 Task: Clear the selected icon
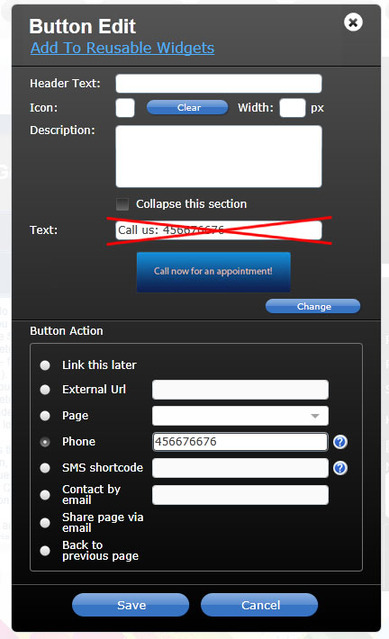pyautogui.click(x=187, y=108)
